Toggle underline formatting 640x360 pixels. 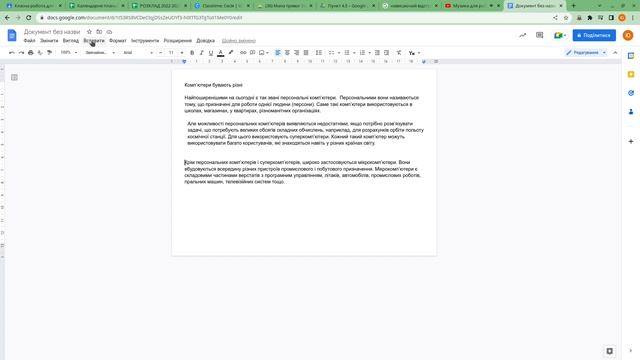(211, 53)
